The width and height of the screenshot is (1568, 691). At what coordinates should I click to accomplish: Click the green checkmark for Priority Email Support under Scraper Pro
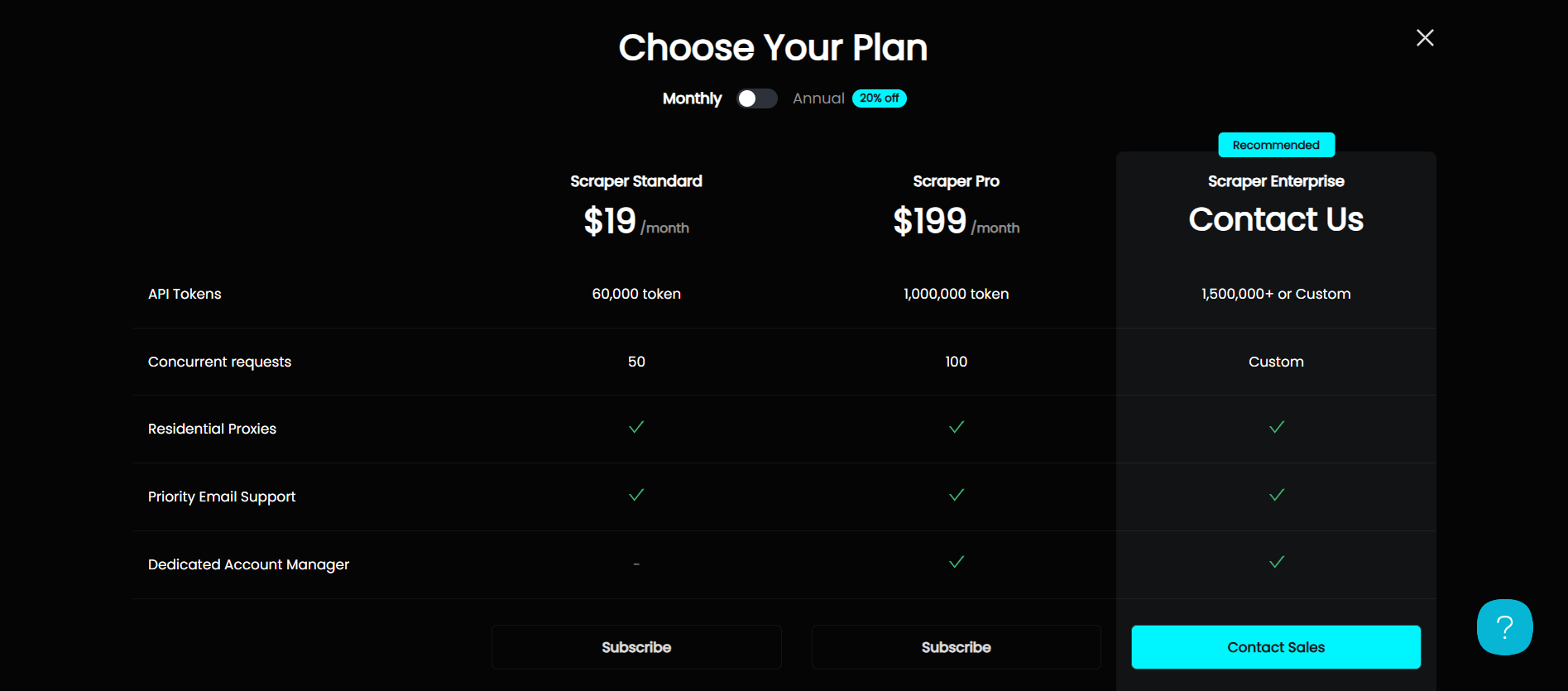click(x=956, y=496)
